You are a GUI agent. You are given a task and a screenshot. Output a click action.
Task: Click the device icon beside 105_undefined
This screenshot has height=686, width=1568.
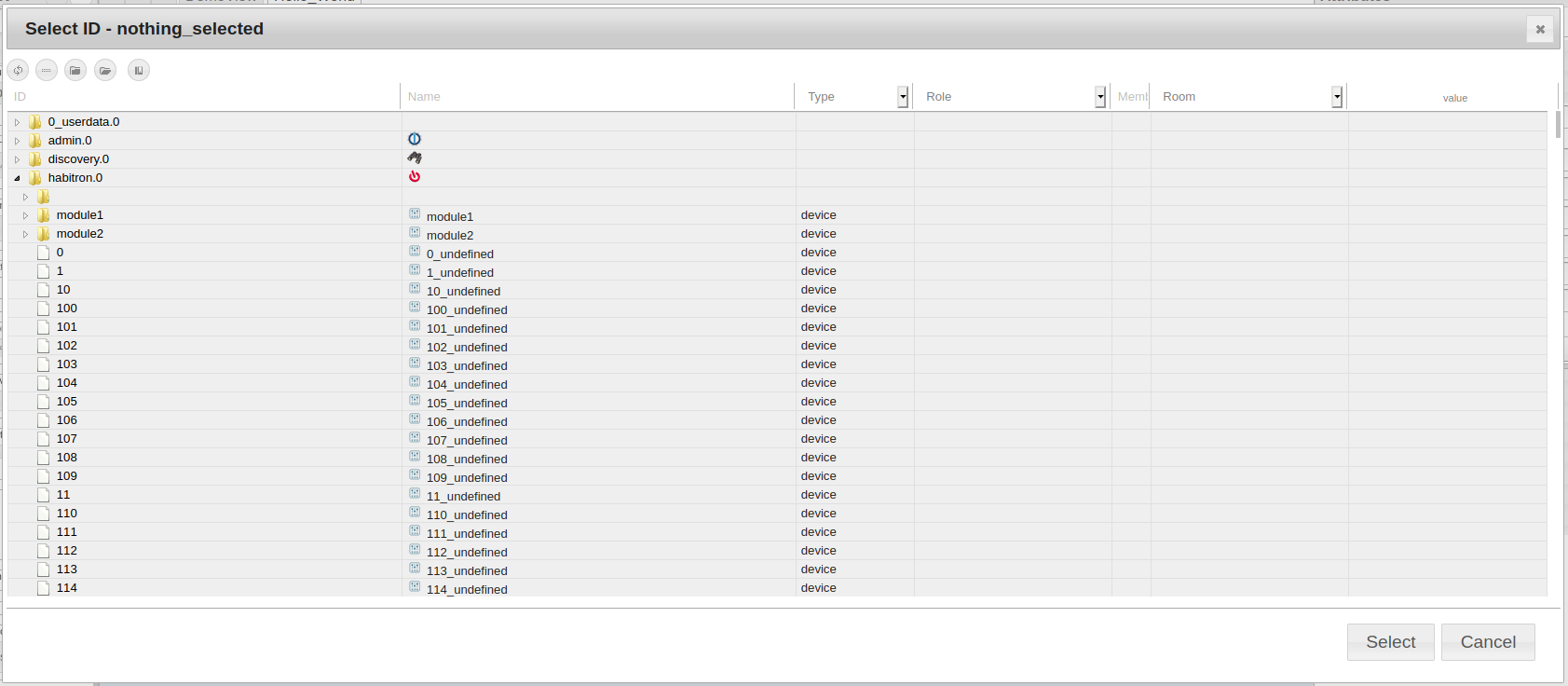tap(415, 400)
